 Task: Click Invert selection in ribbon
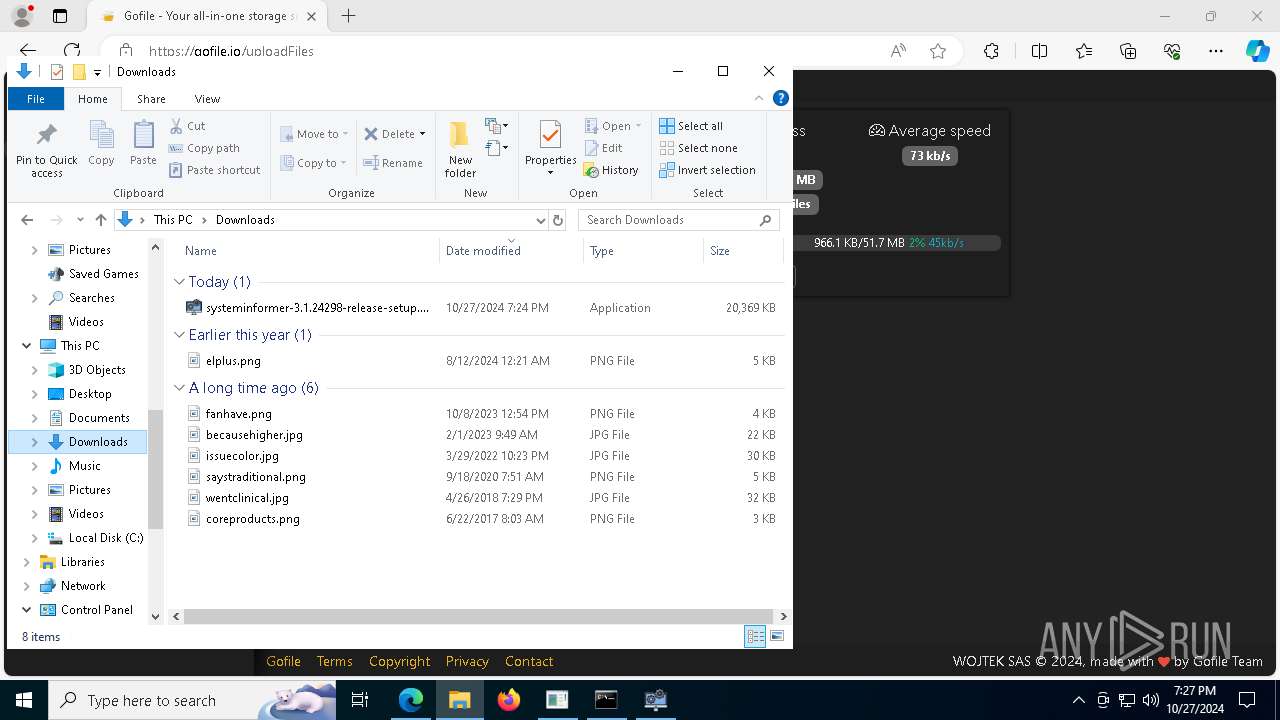pos(707,170)
